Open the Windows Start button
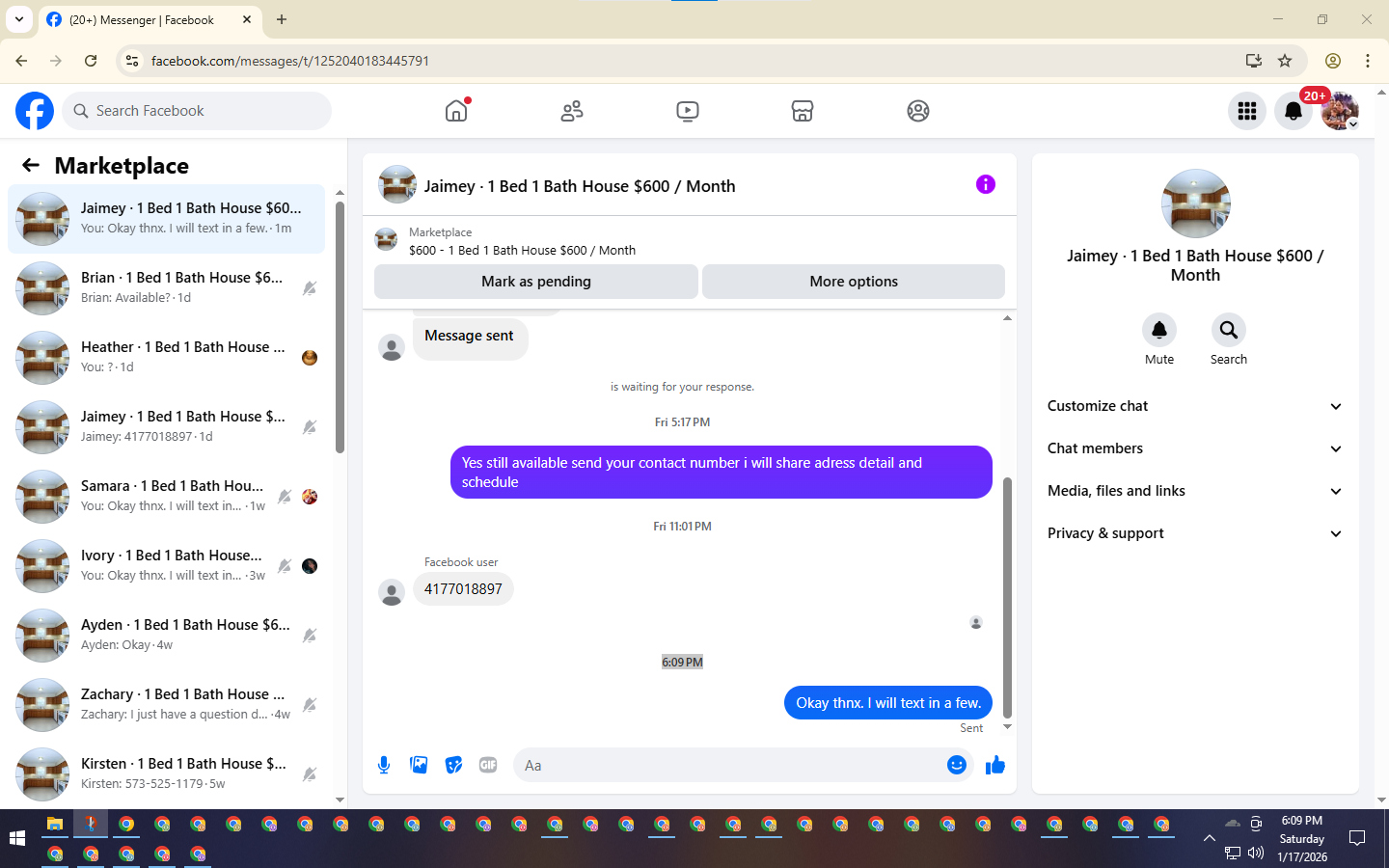The width and height of the screenshot is (1389, 868). click(x=16, y=838)
